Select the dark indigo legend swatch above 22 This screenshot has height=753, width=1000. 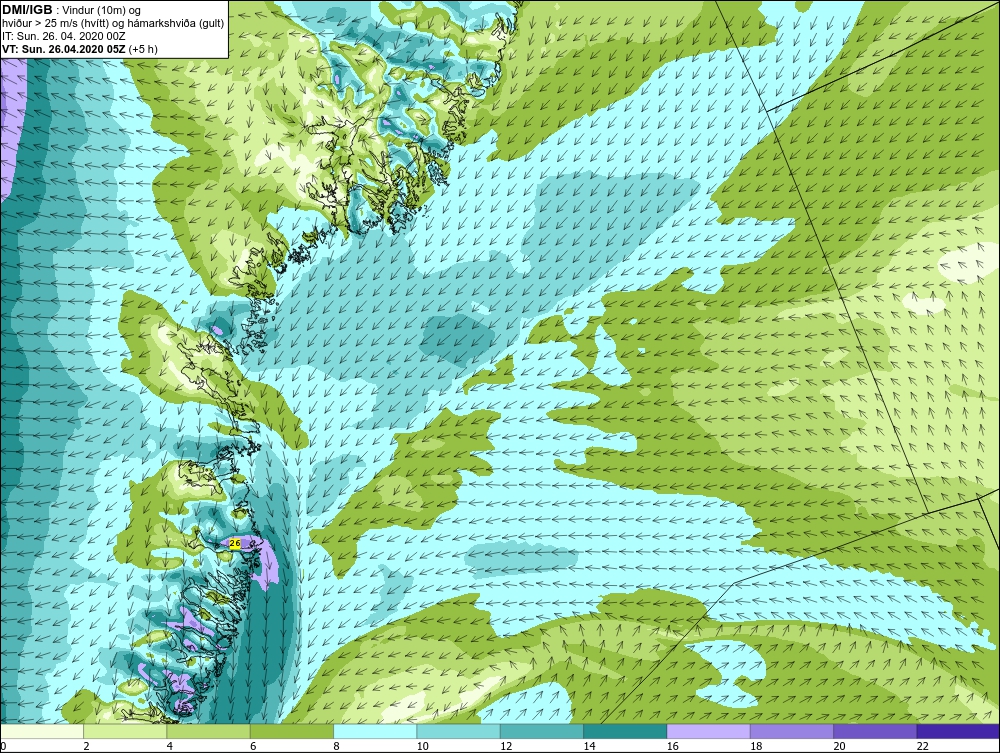point(958,731)
